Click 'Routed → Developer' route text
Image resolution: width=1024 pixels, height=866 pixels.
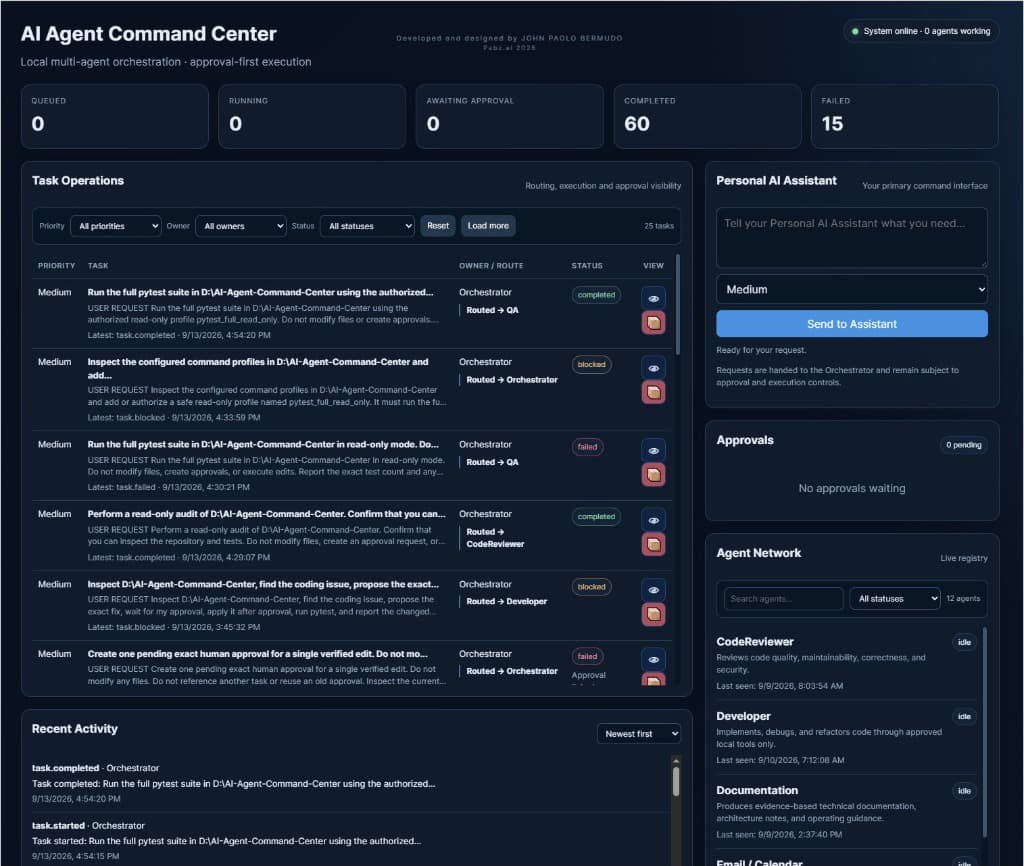507,601
